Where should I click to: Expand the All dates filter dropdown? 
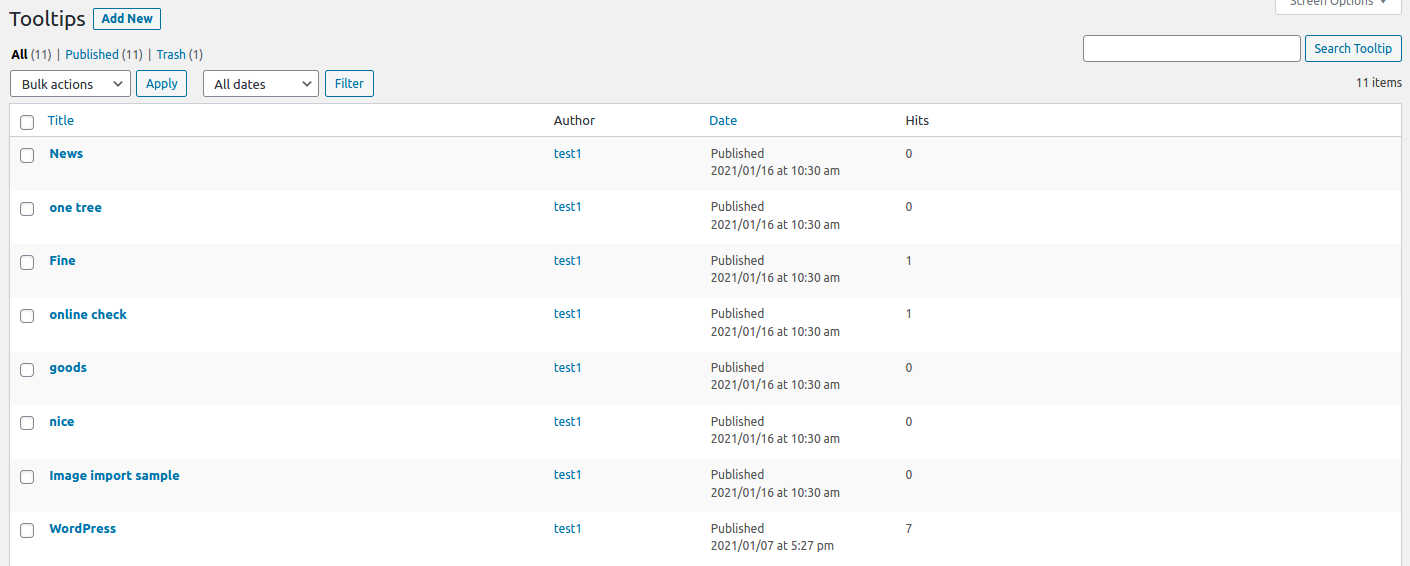(260, 84)
